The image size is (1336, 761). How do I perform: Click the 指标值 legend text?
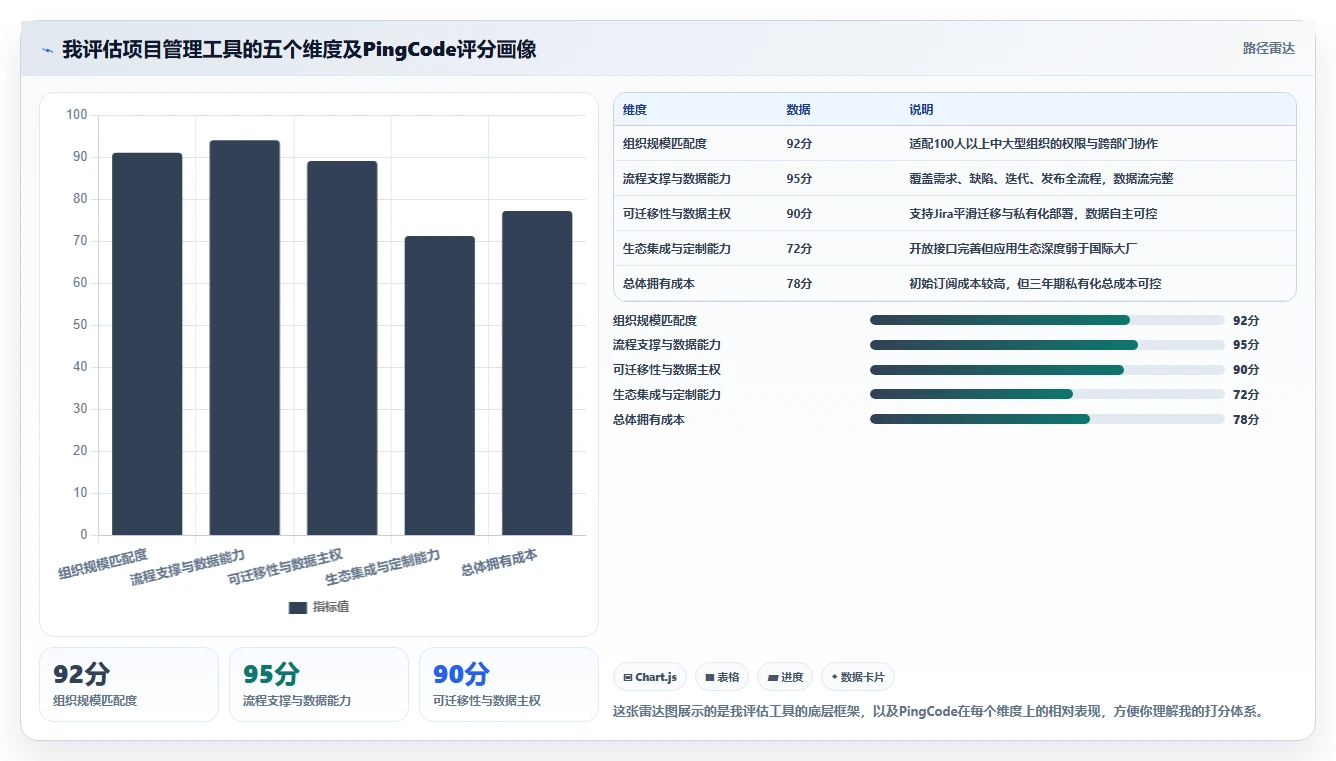click(x=331, y=607)
